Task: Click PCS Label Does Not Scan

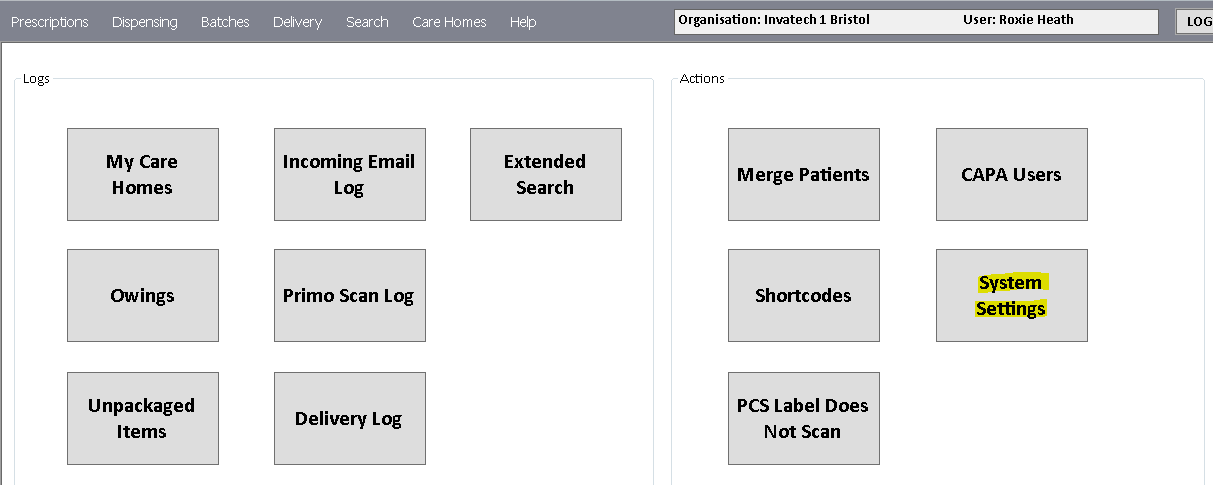Action: click(803, 418)
